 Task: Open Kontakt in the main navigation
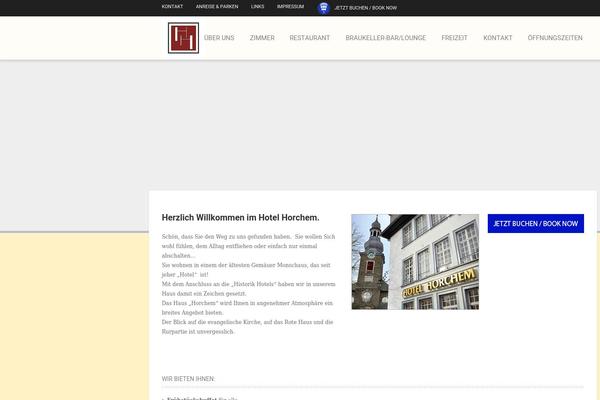(498, 38)
